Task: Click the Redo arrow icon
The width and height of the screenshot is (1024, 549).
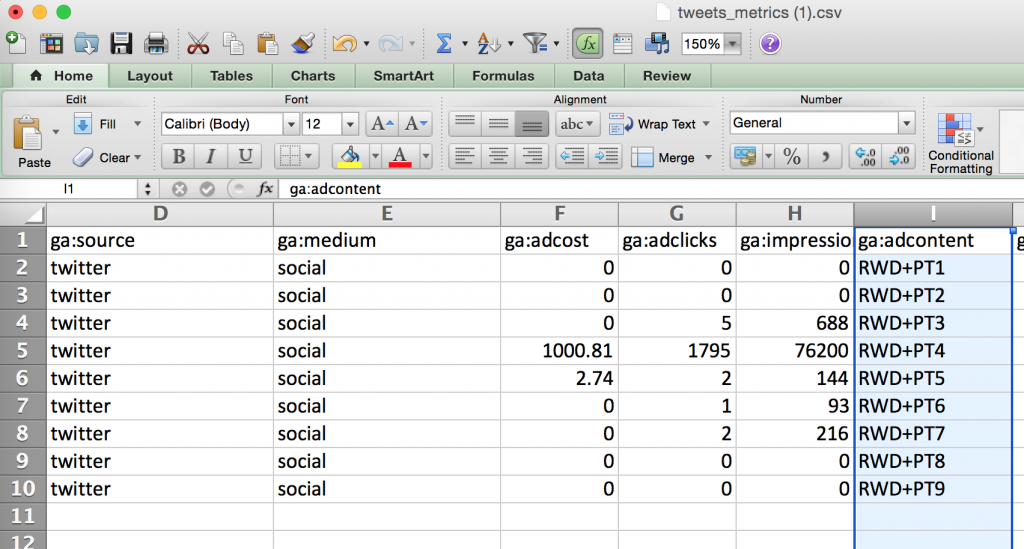Action: 391,44
